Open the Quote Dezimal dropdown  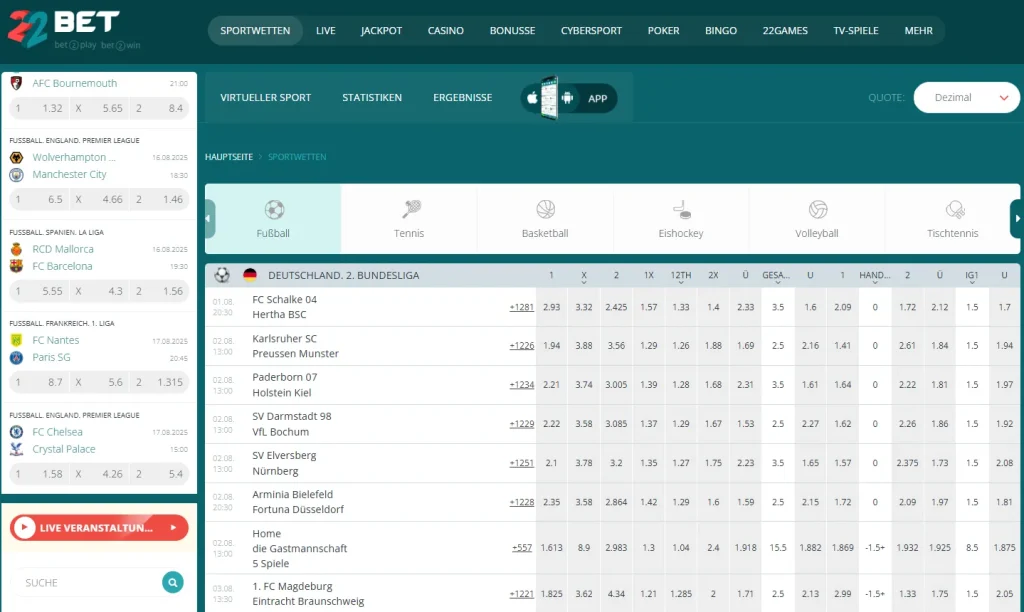tap(967, 97)
